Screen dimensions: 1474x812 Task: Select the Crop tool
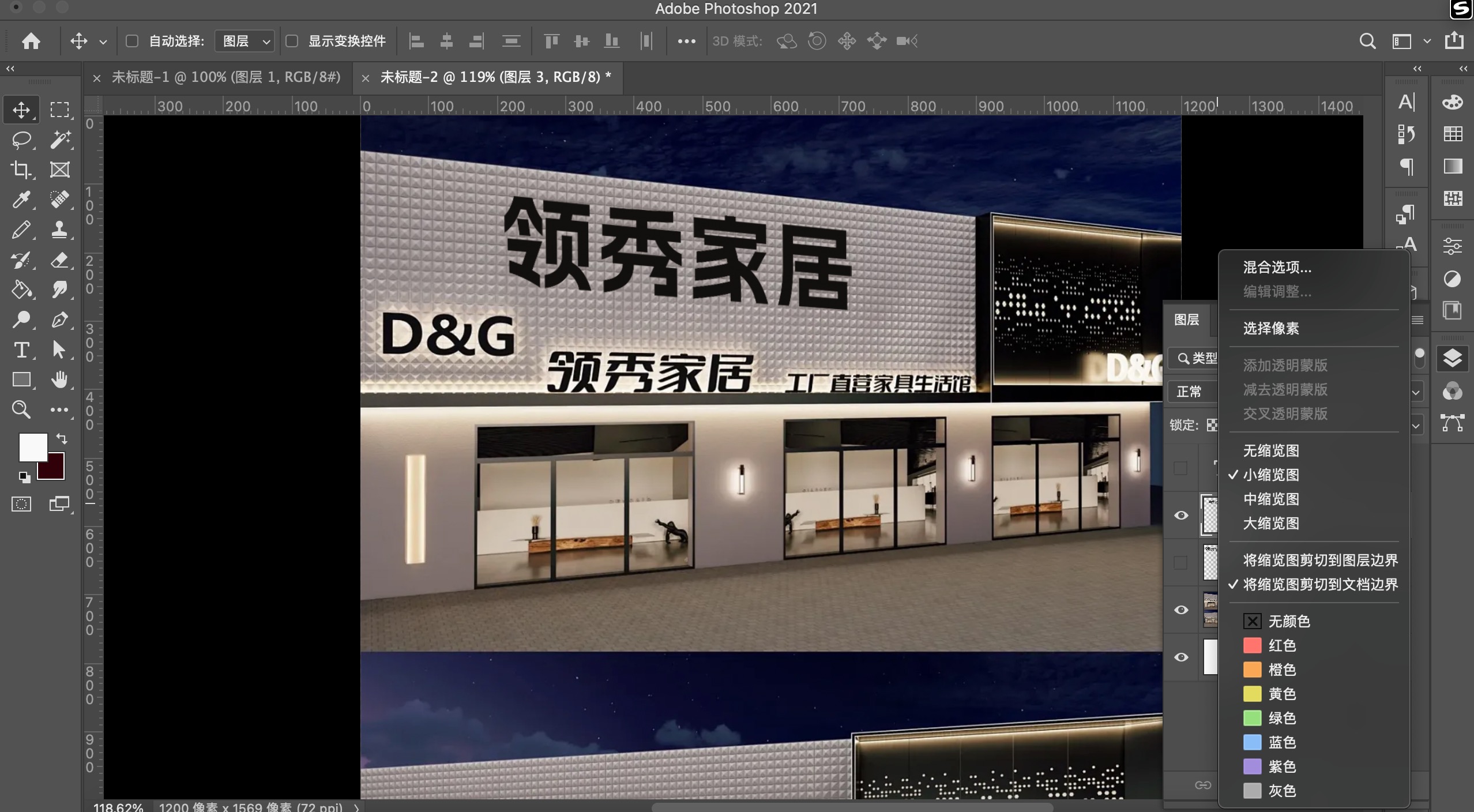(21, 170)
